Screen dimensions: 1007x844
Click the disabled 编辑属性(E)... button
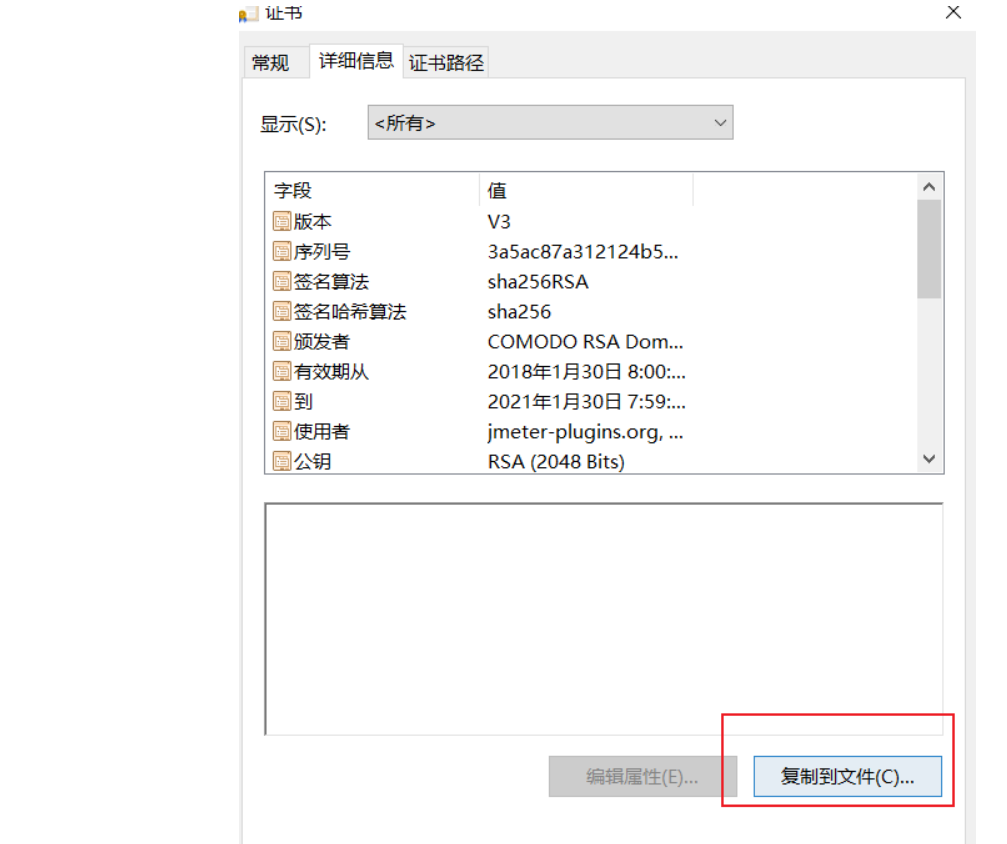coord(642,777)
